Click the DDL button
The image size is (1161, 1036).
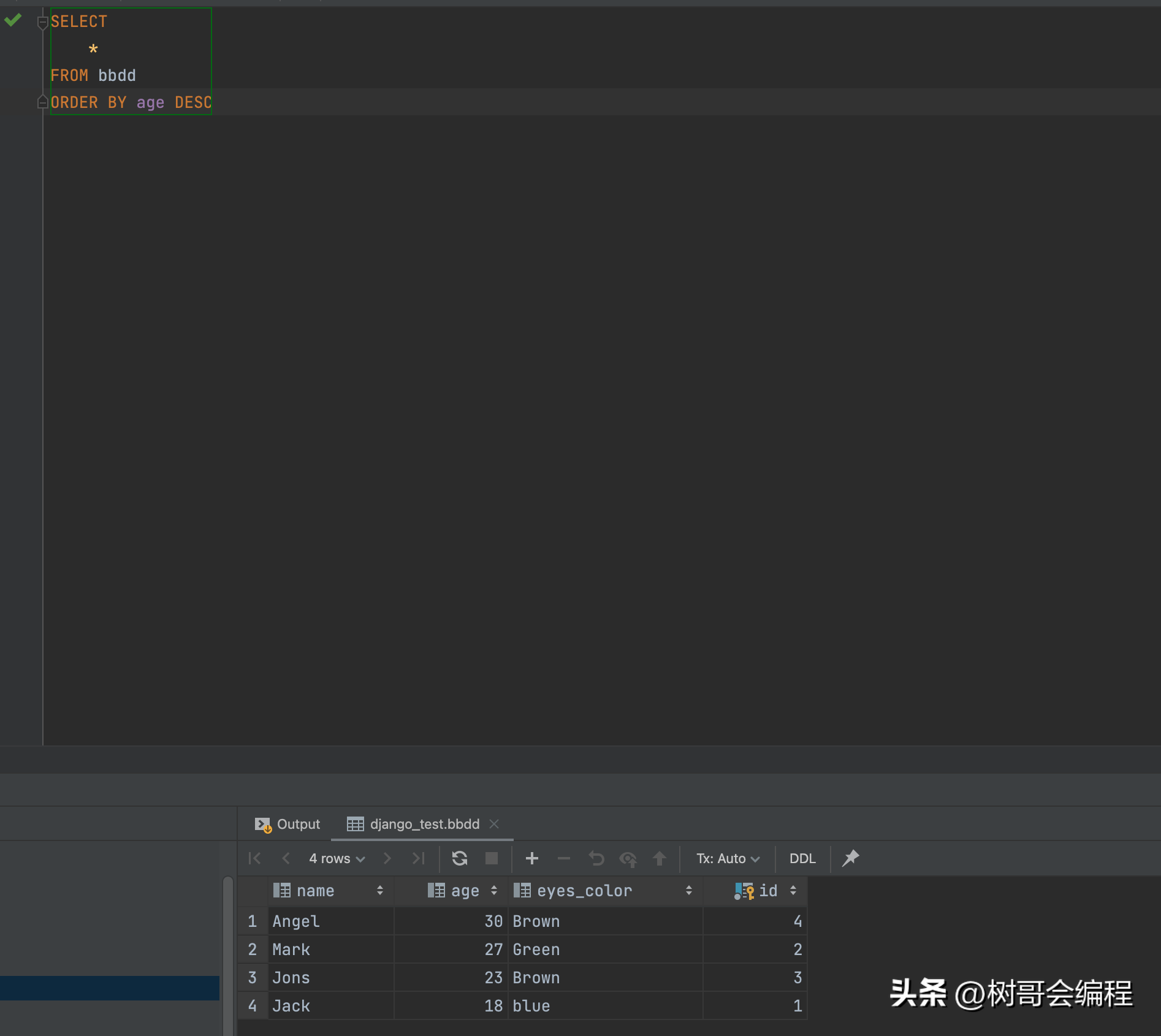click(802, 858)
